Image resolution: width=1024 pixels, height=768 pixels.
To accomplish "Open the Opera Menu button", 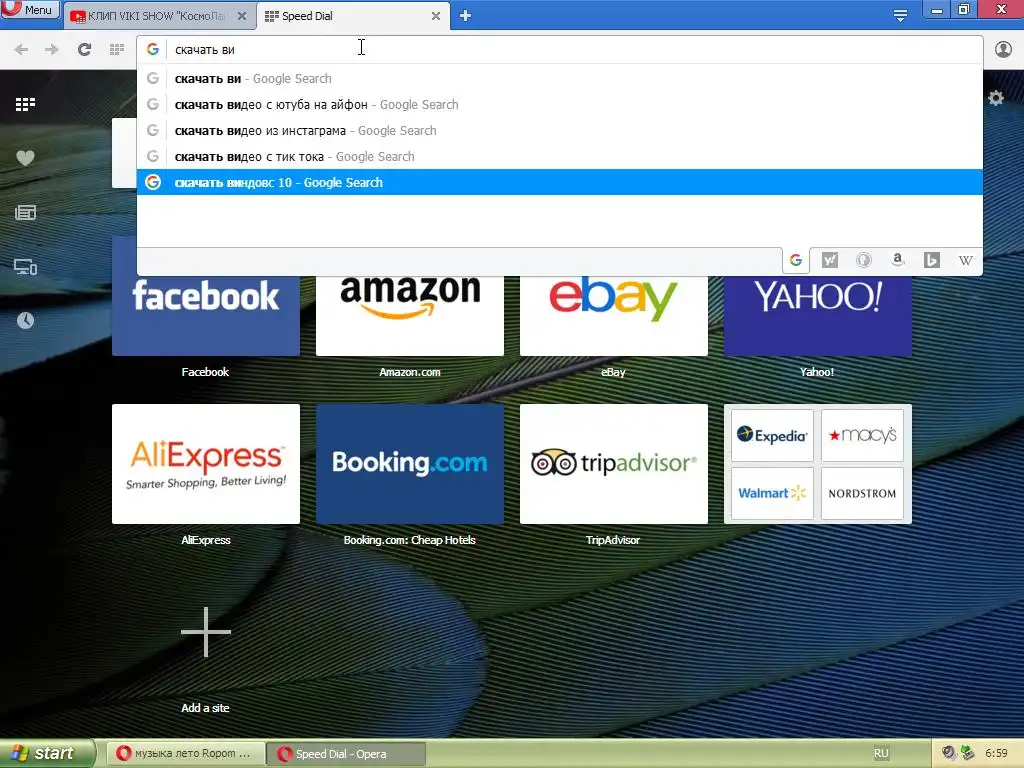I will point(30,10).
